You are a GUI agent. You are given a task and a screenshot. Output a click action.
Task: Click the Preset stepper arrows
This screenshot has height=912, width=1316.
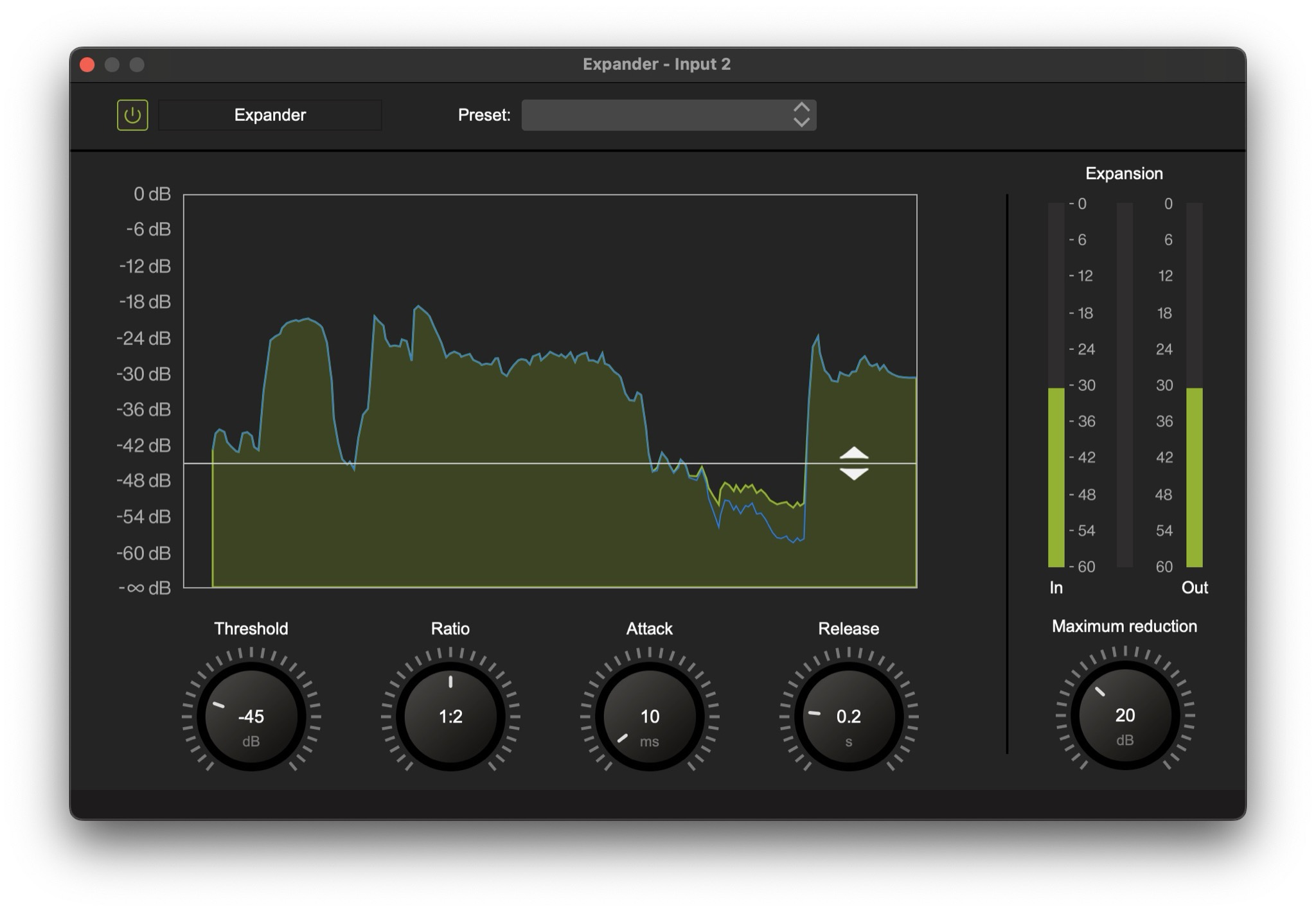point(801,115)
